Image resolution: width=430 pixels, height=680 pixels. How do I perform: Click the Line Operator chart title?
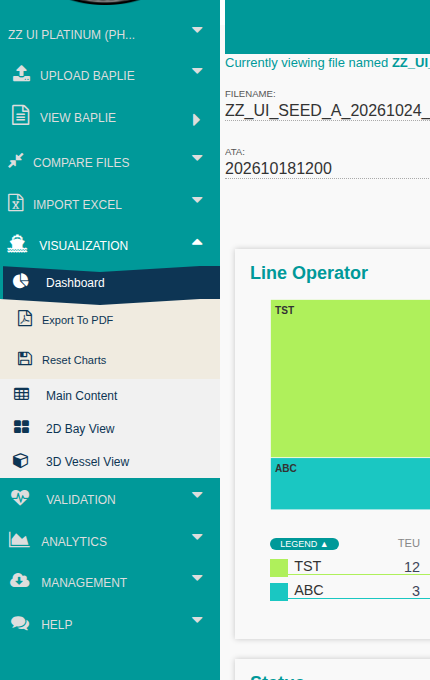[x=309, y=273]
